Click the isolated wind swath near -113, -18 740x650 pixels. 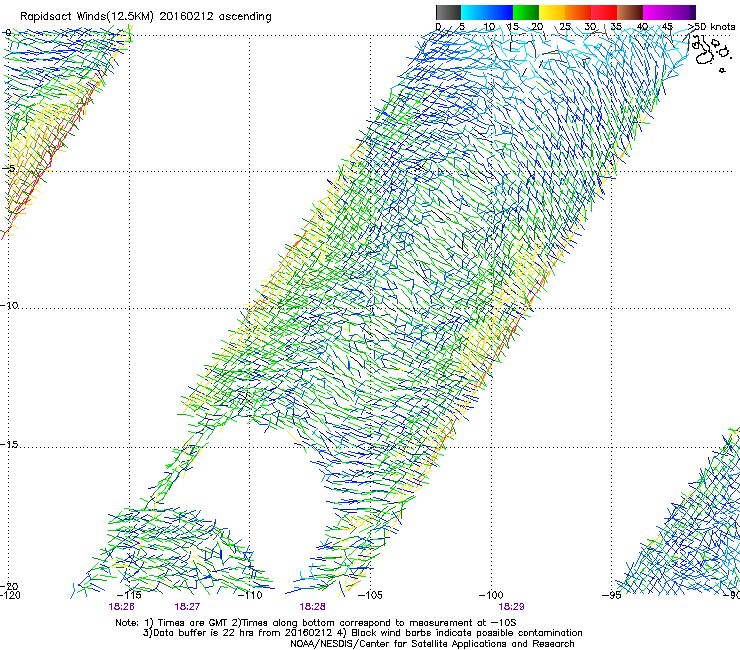(175, 552)
